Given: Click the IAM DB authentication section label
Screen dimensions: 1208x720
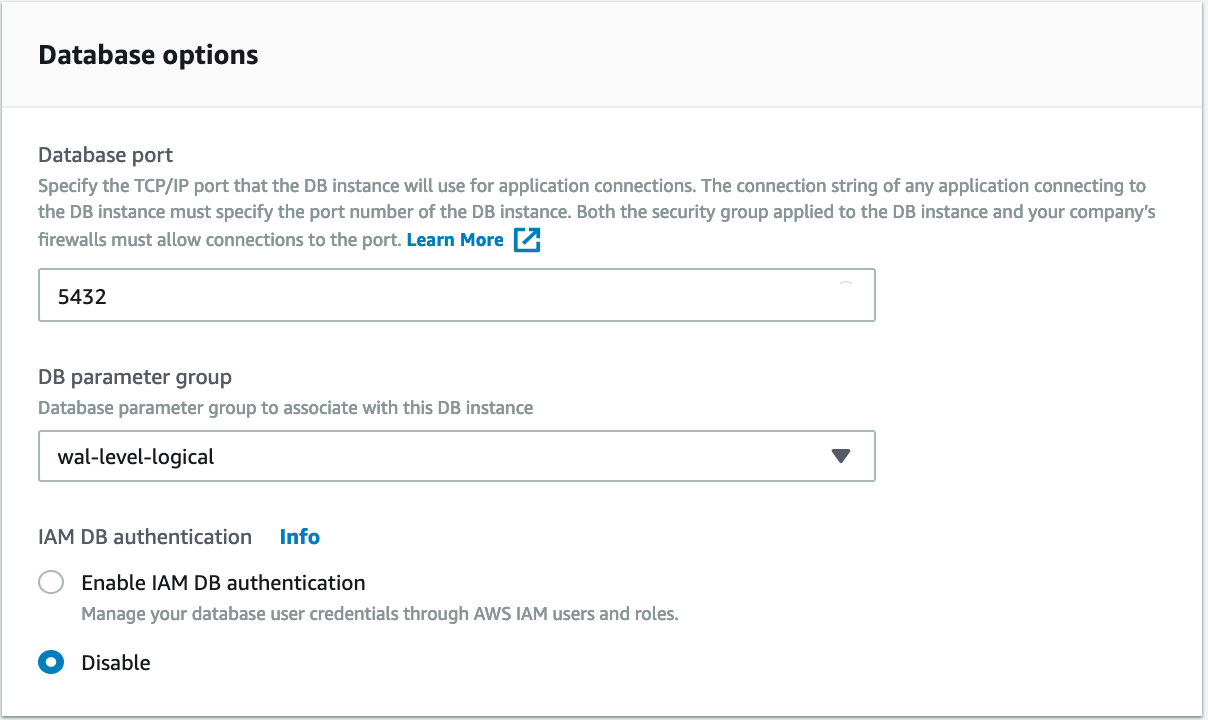Looking at the screenshot, I should [145, 537].
